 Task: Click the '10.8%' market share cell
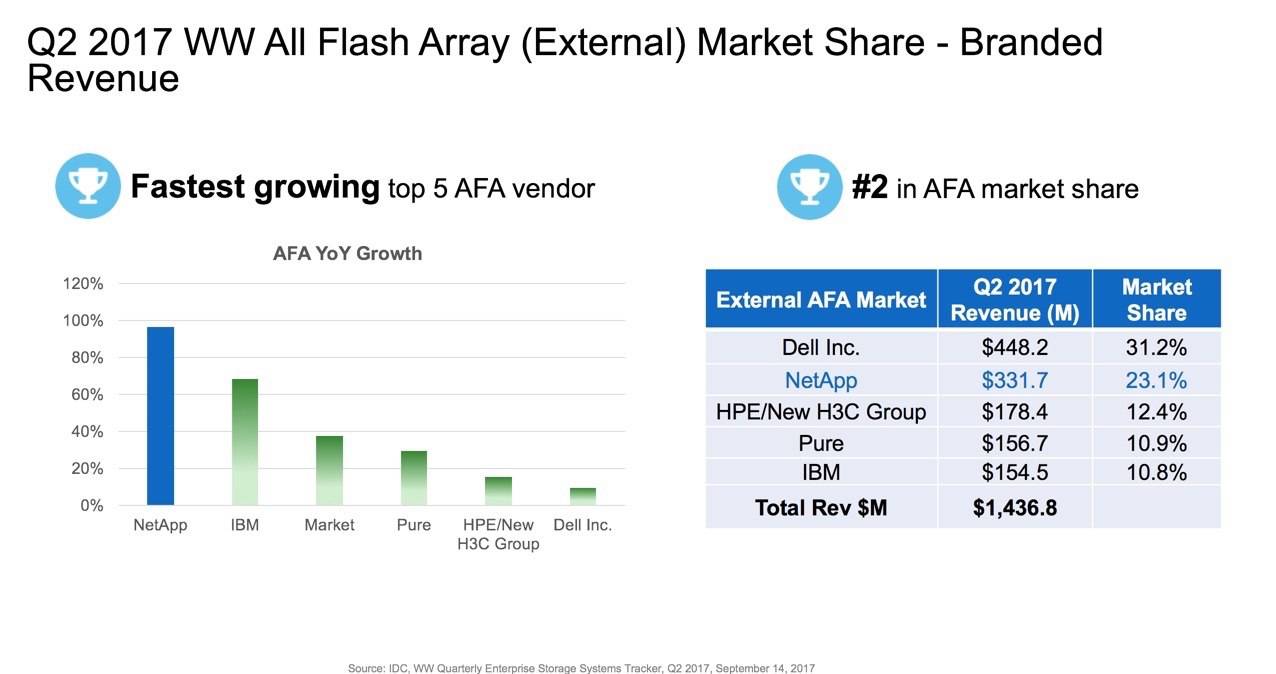(x=1157, y=472)
